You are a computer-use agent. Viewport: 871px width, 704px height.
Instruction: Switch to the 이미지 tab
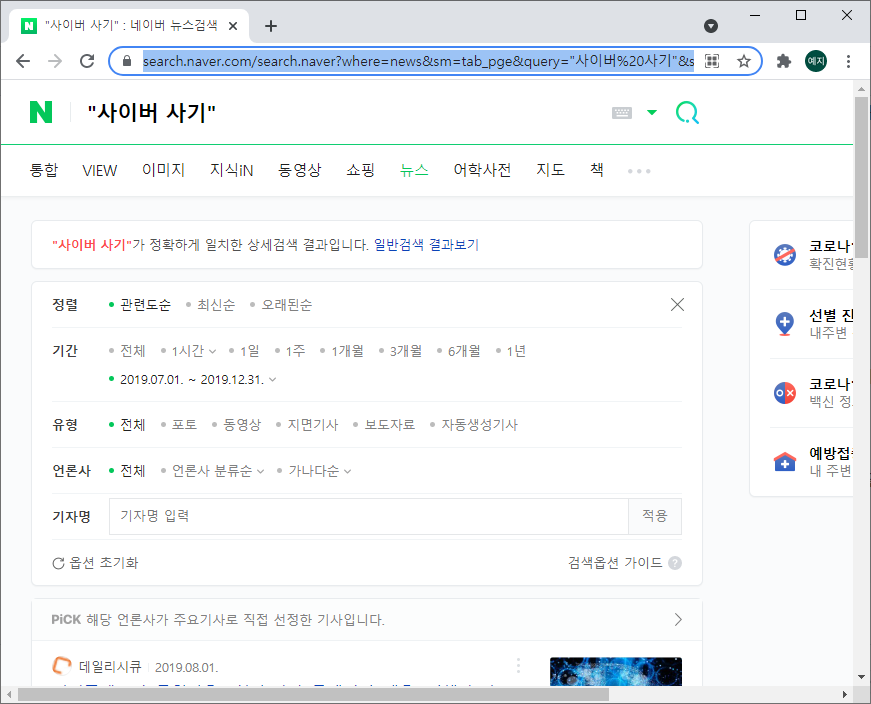click(x=163, y=170)
